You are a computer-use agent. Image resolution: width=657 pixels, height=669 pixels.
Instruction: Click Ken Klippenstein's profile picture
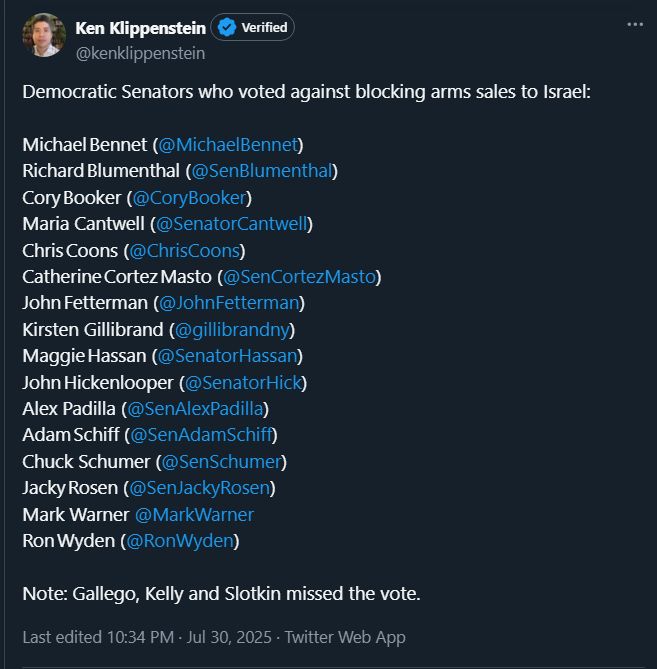[x=43, y=36]
